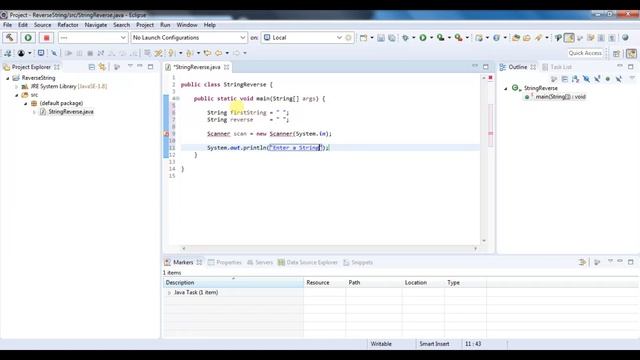Collapse the StringReverse class in Outline
Viewport: 640px width, 360px height.
coord(506,88)
